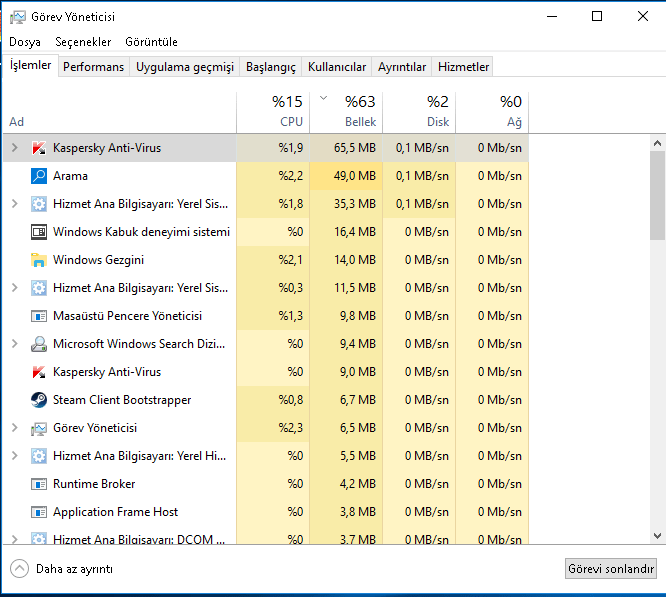Viewport: 666px width, 597px height.
Task: Click the %2,1 CPU value of Windows Gezgini
Action: pos(291,260)
